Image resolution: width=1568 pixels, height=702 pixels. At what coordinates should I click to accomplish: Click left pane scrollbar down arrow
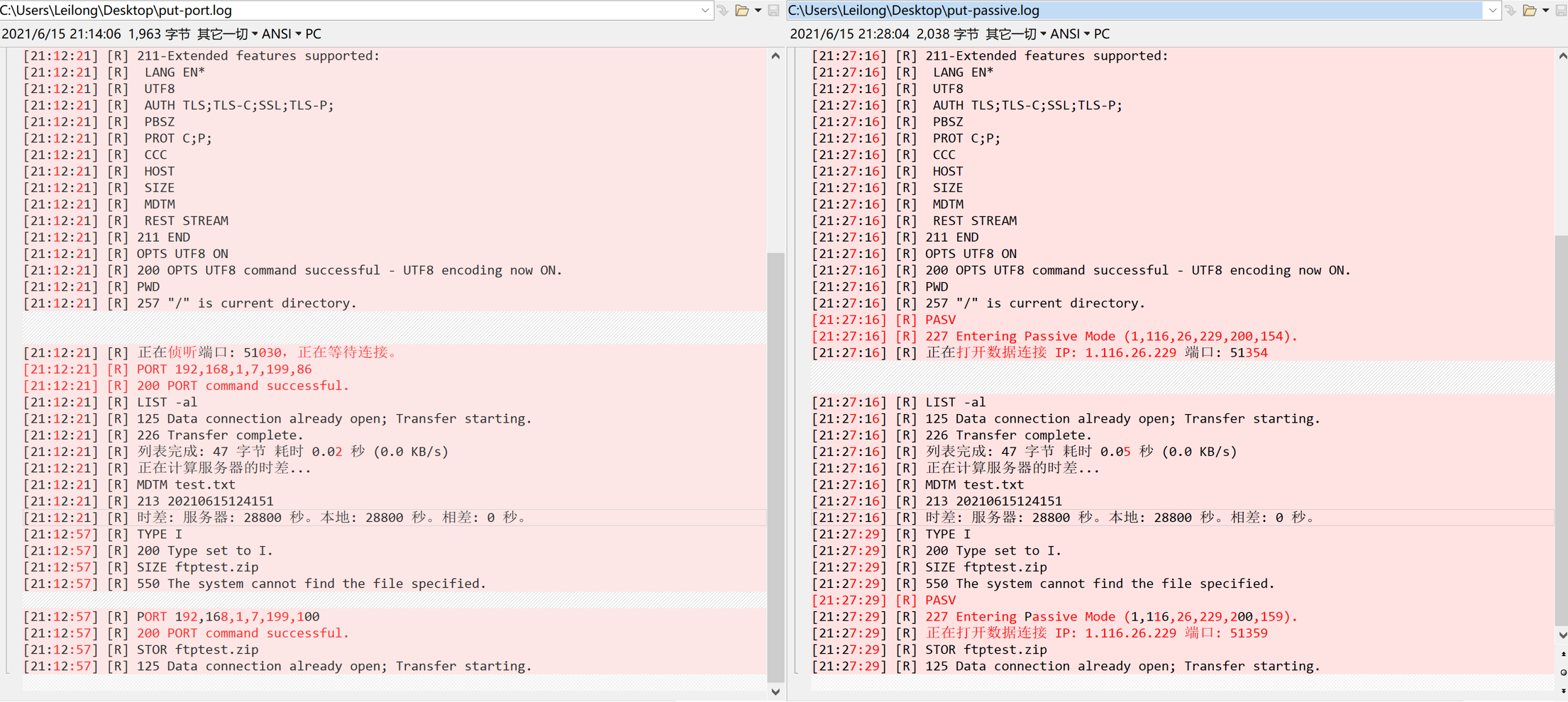click(775, 692)
